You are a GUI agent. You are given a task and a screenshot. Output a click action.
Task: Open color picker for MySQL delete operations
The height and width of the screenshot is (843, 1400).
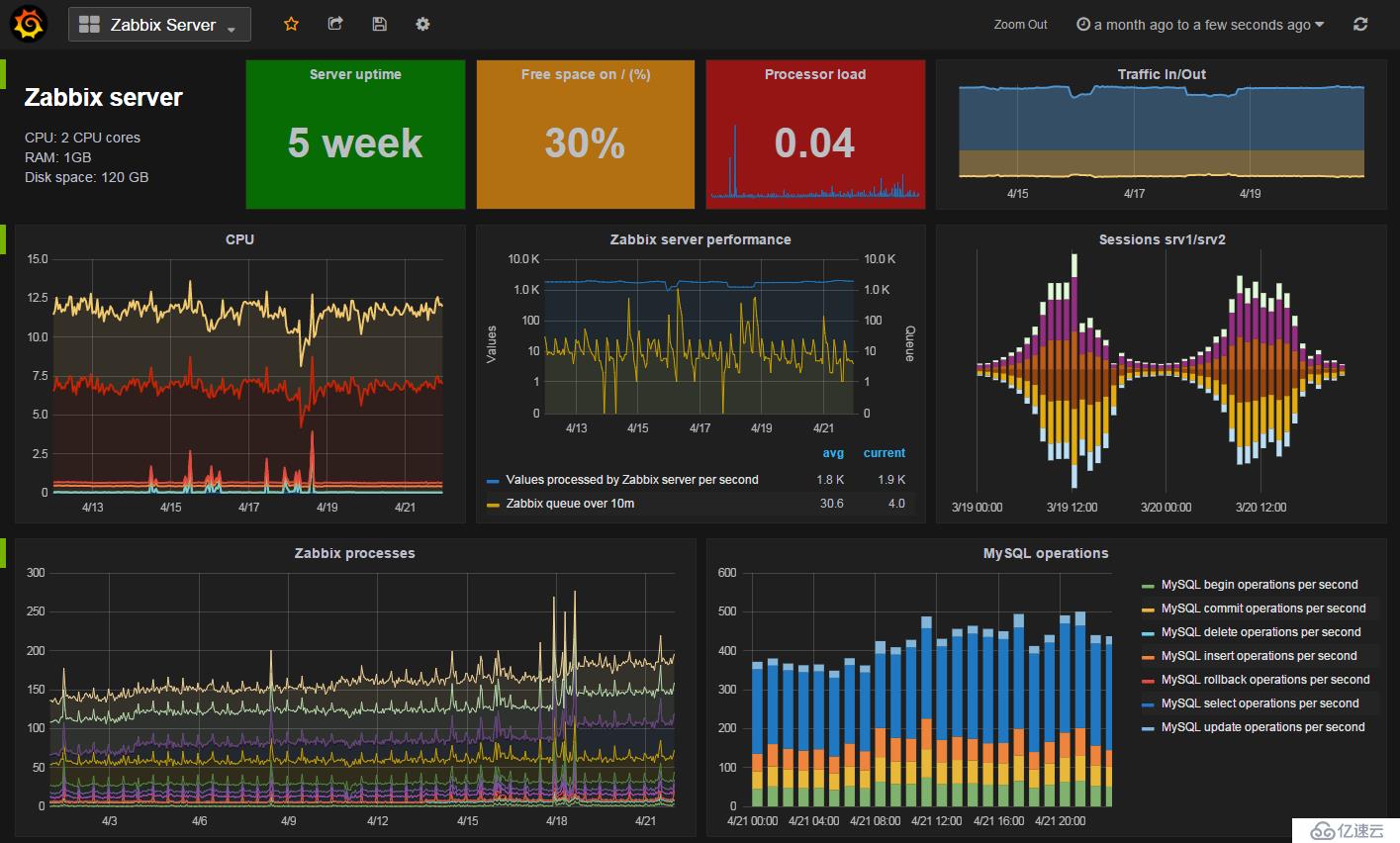click(x=1148, y=633)
